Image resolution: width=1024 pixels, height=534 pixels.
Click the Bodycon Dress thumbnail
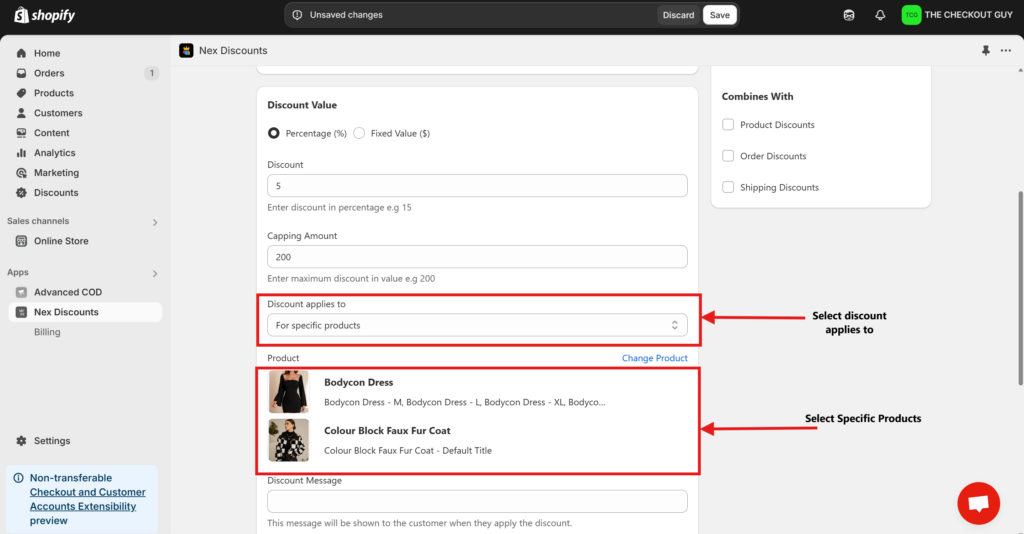coord(289,392)
